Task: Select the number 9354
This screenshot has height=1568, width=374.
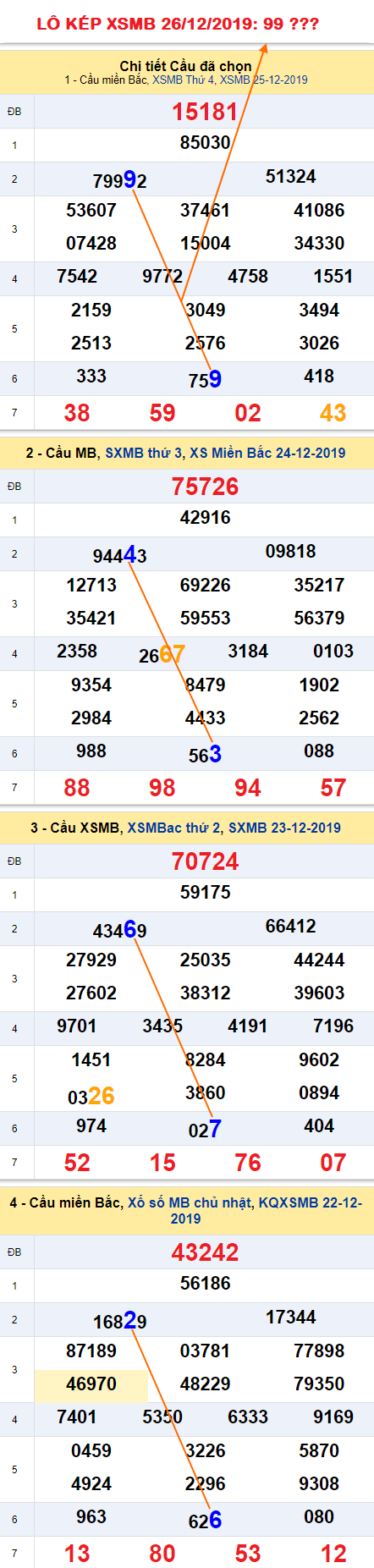Action: click(91, 685)
